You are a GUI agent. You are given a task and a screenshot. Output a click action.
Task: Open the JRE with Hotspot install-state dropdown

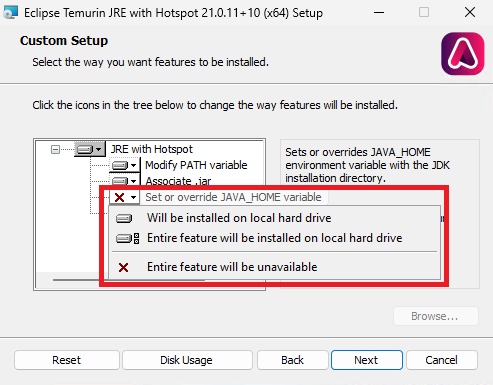[x=89, y=149]
